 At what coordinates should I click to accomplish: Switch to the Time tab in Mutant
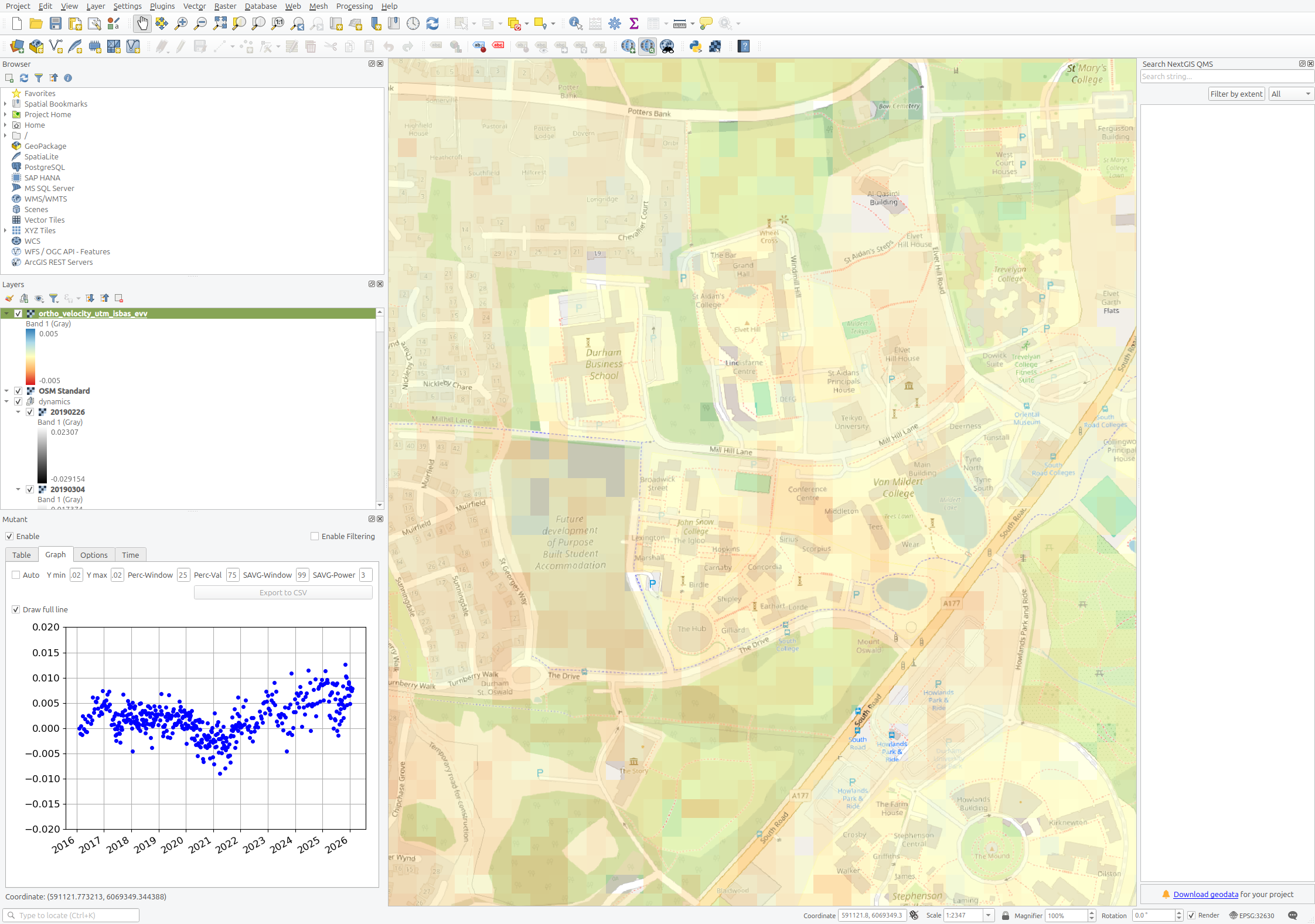coord(131,555)
